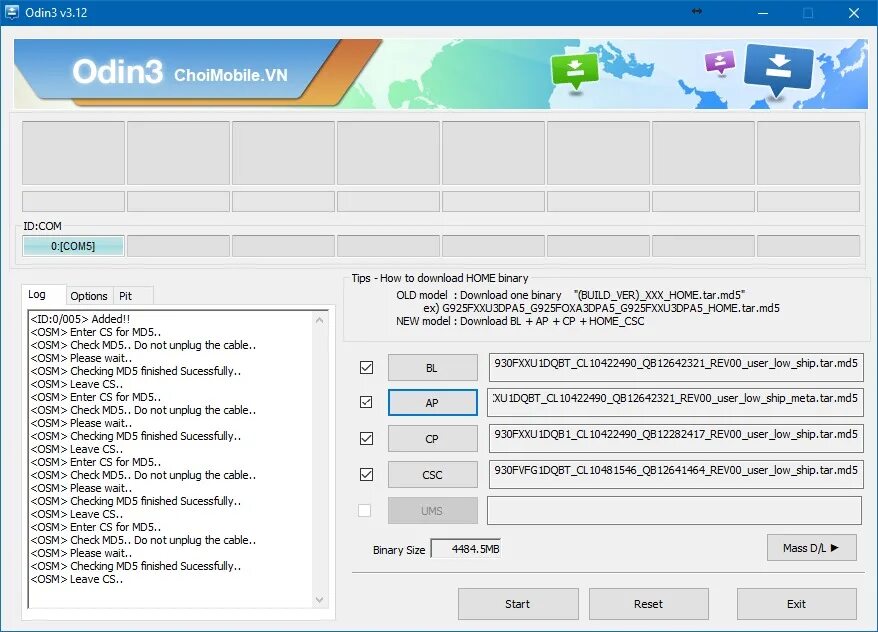Viewport: 878px width, 632px height.
Task: Minimize the Odin3 window
Action: (x=763, y=12)
